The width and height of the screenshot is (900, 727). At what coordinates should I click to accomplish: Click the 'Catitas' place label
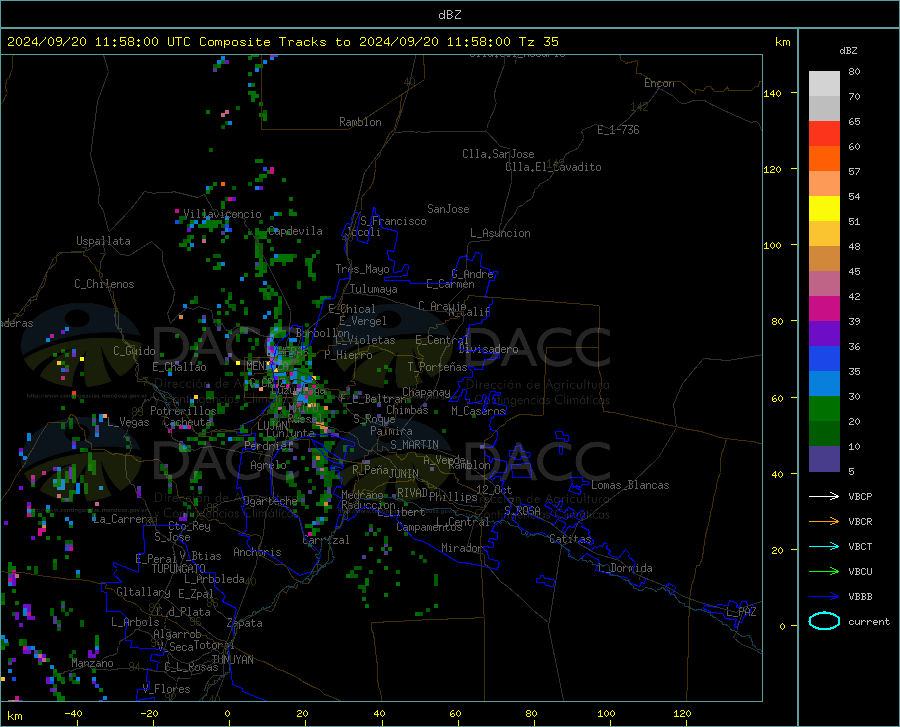[570, 539]
